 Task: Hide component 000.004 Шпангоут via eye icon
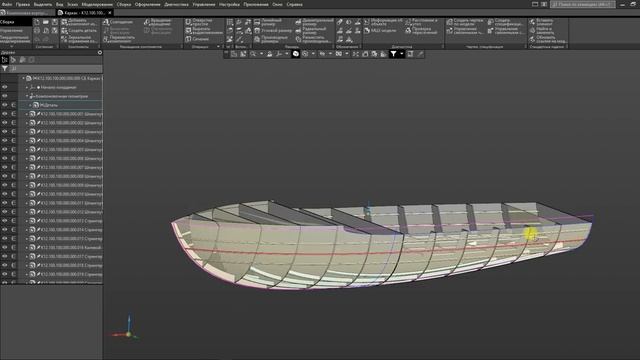coord(4,141)
